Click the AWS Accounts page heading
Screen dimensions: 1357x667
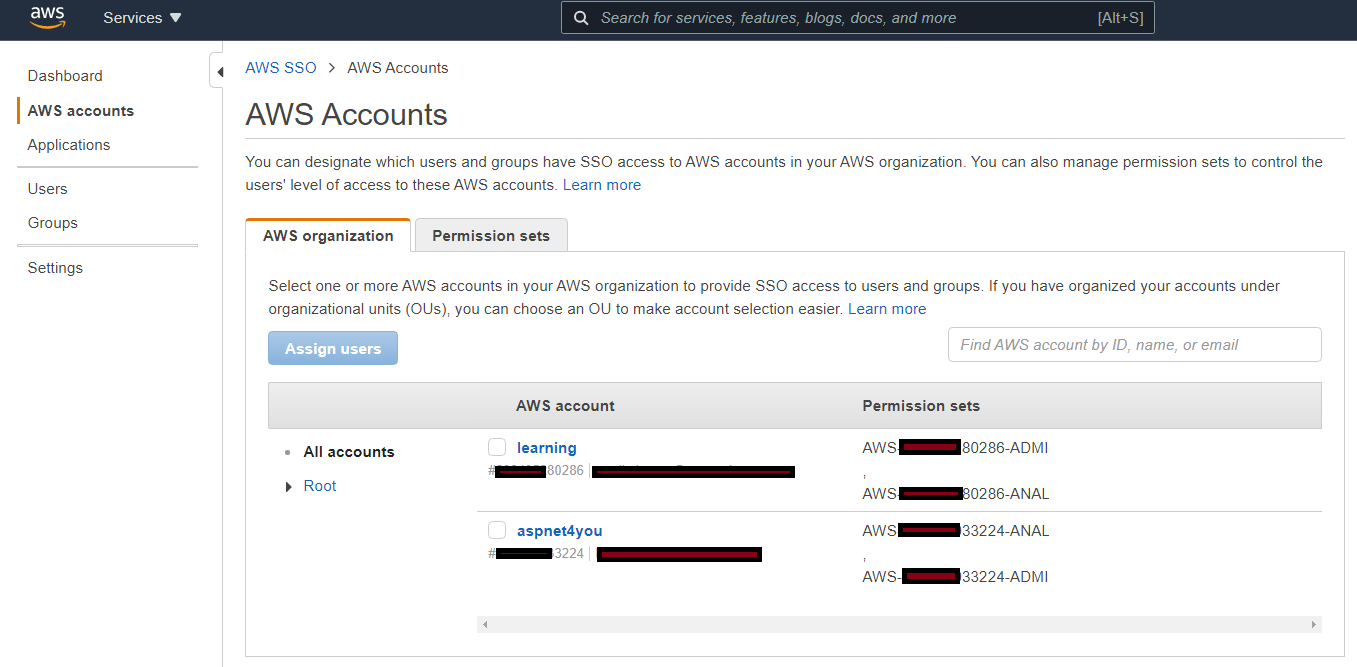(x=346, y=115)
